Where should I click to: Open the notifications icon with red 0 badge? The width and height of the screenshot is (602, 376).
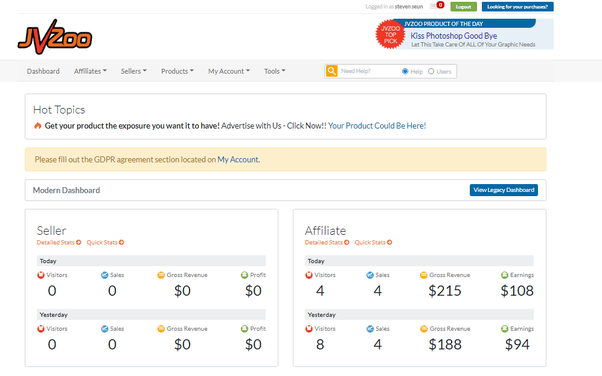[x=437, y=6]
